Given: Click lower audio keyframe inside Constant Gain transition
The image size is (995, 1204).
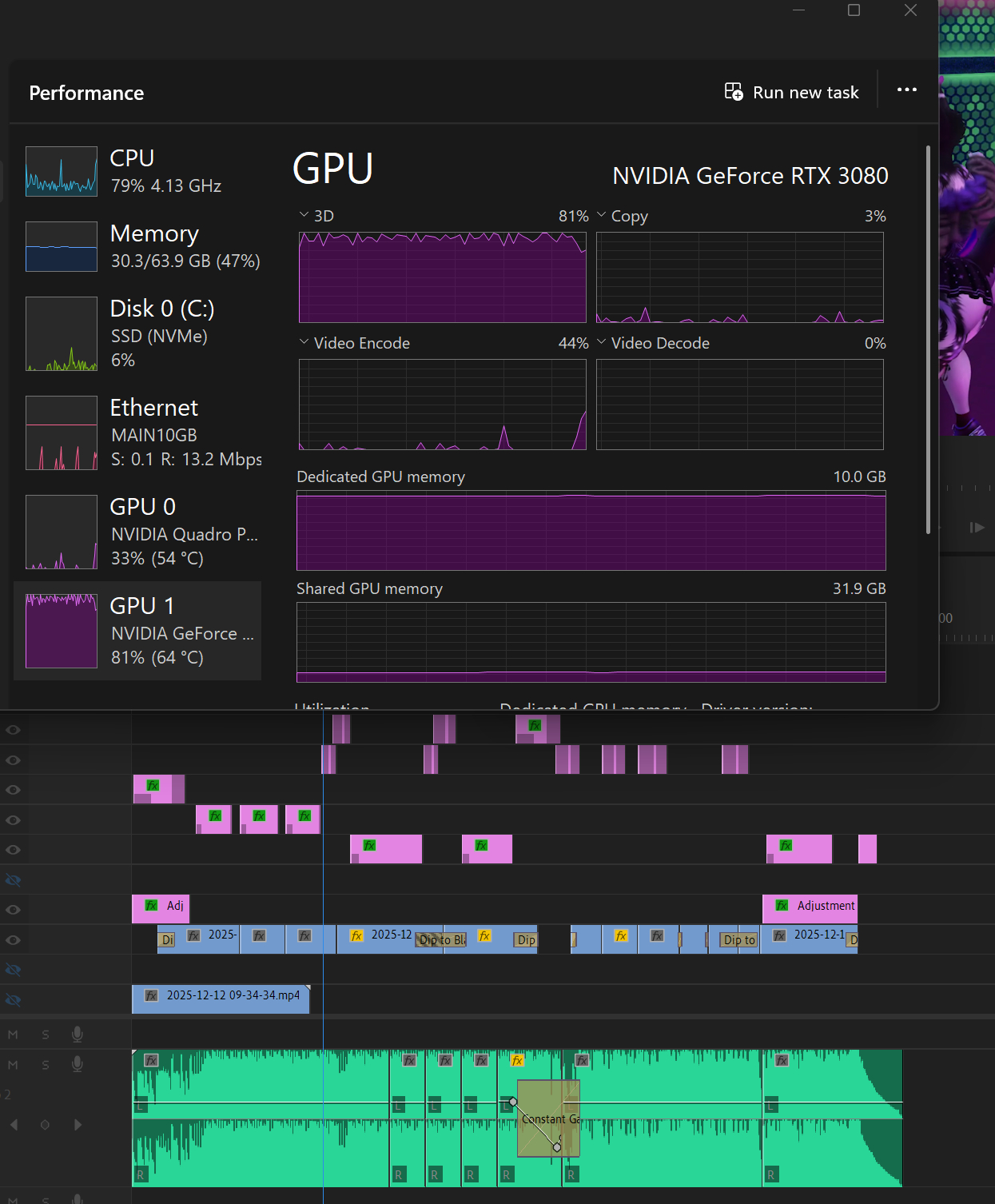Looking at the screenshot, I should 557,1147.
